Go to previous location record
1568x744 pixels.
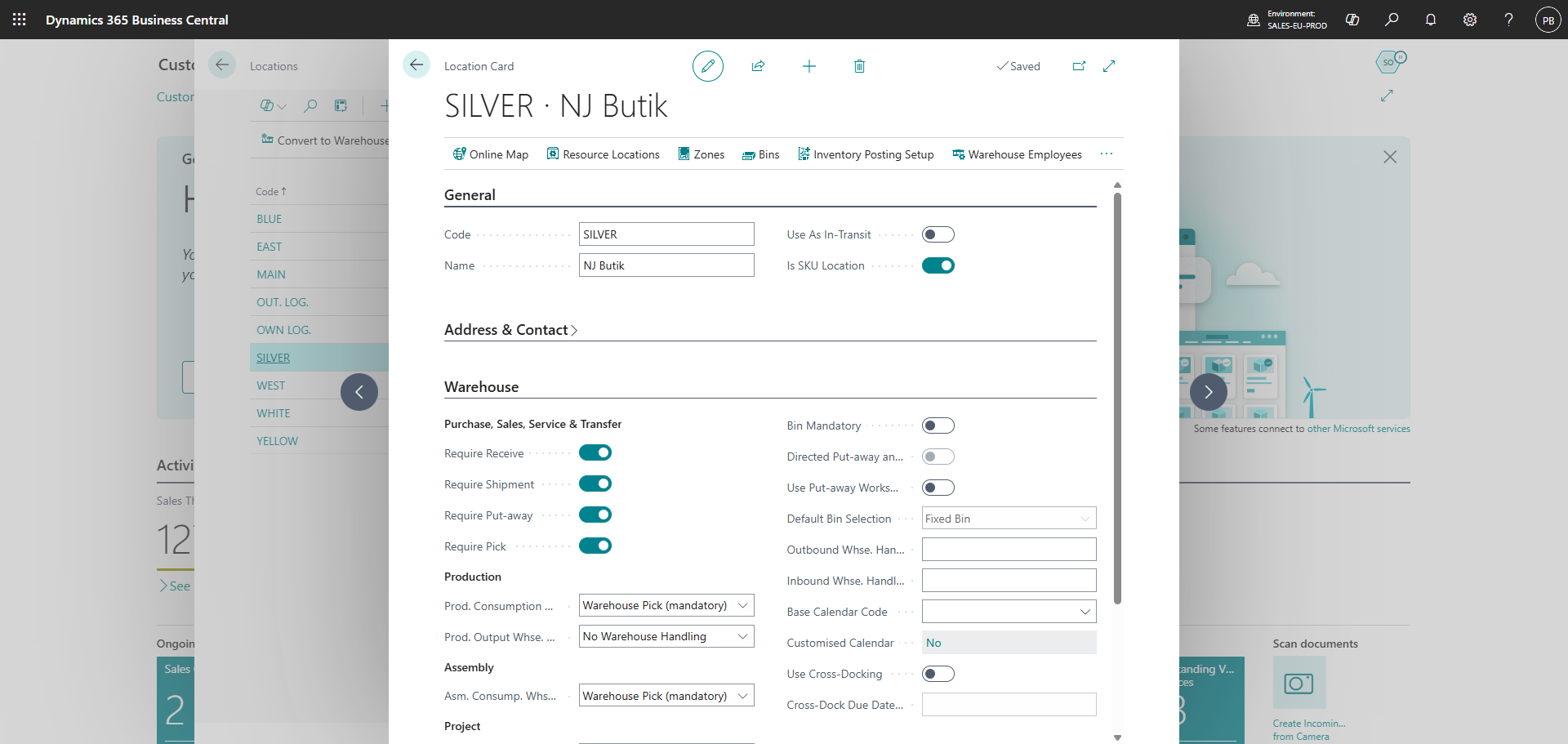(359, 392)
